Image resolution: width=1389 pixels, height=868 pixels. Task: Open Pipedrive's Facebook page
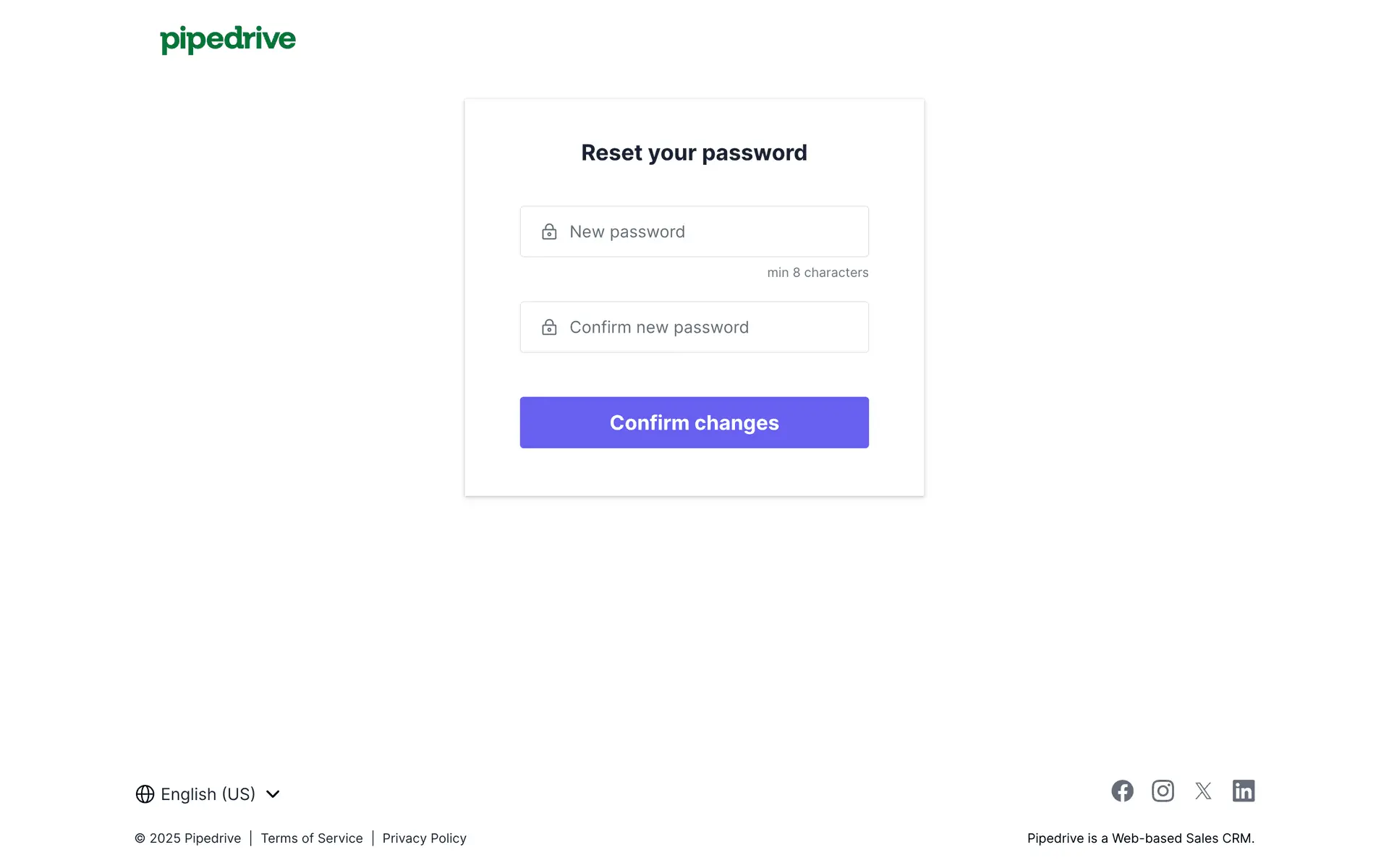[x=1122, y=791]
